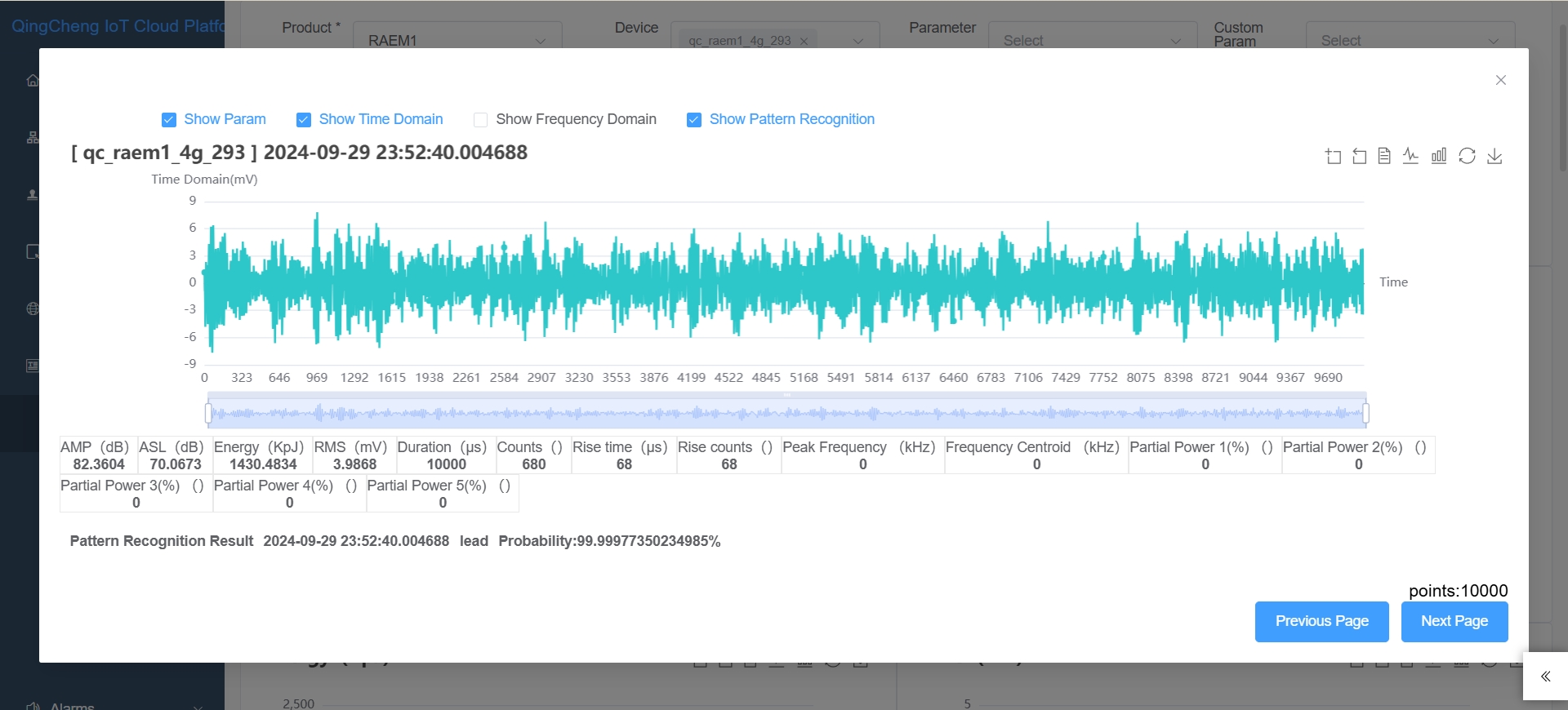Switch the chart to bar type
The height and width of the screenshot is (710, 1568).
[1439, 156]
